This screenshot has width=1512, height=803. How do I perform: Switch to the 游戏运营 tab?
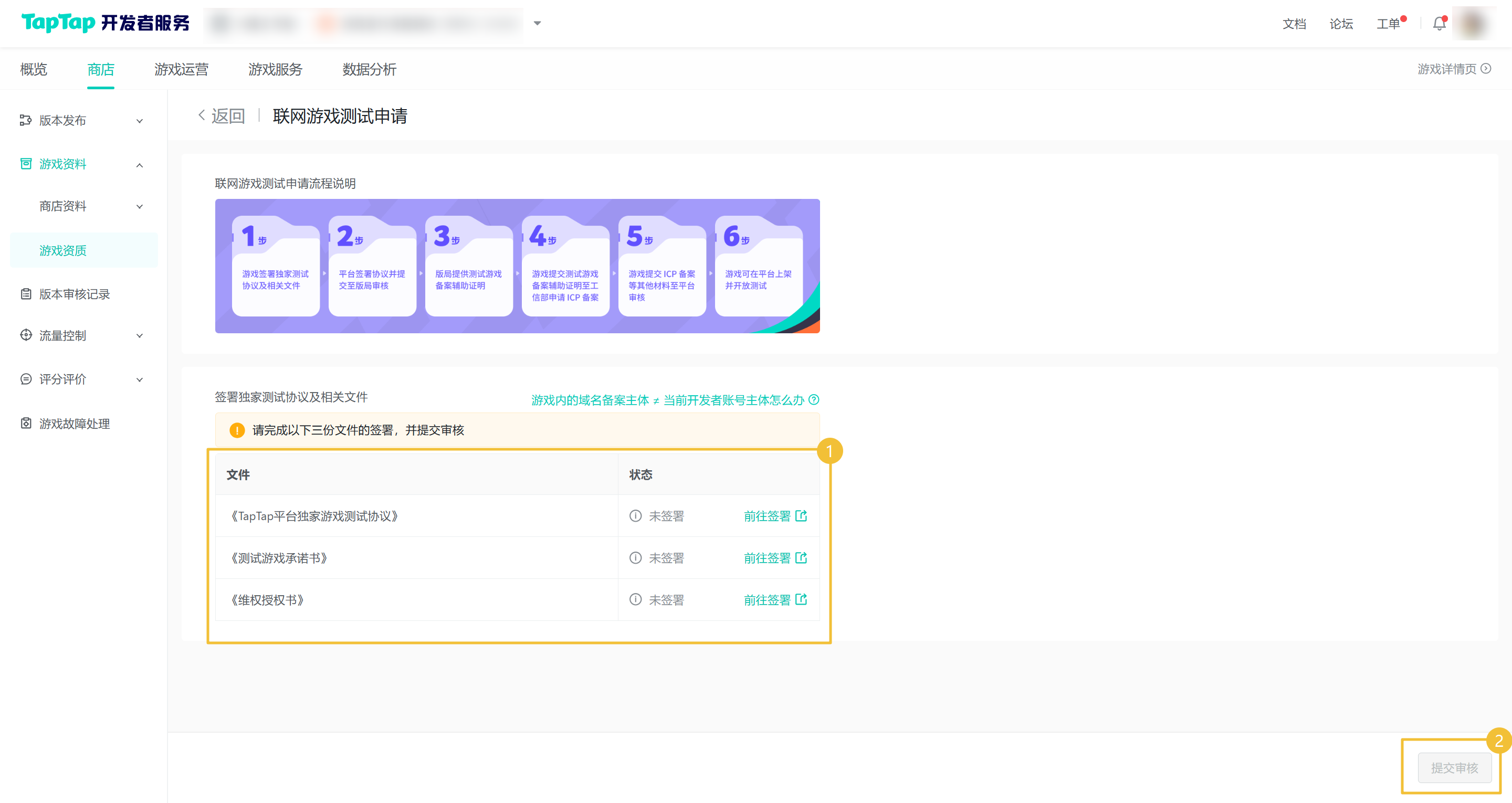pyautogui.click(x=181, y=69)
